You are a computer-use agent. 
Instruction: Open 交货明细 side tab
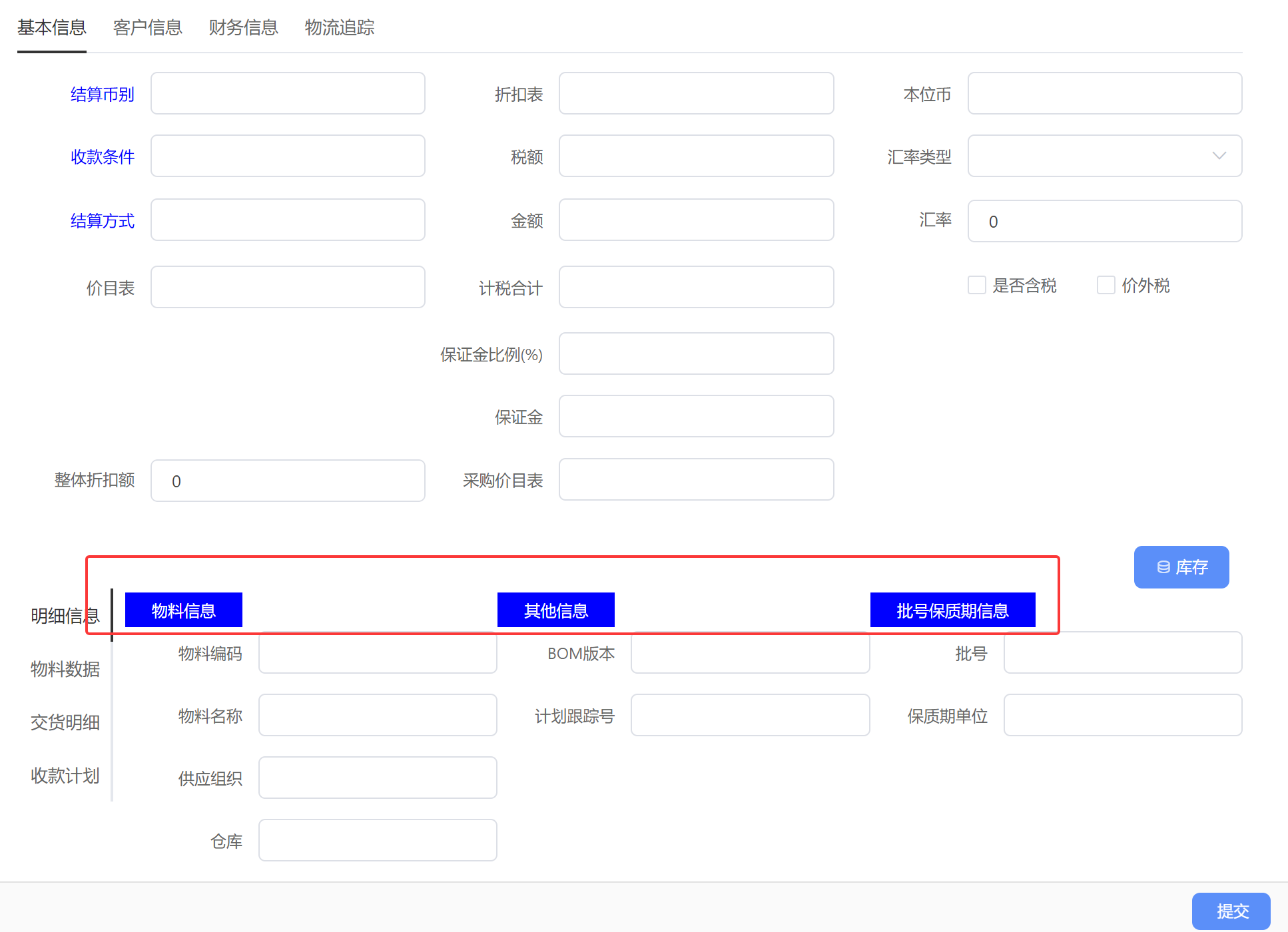[65, 722]
